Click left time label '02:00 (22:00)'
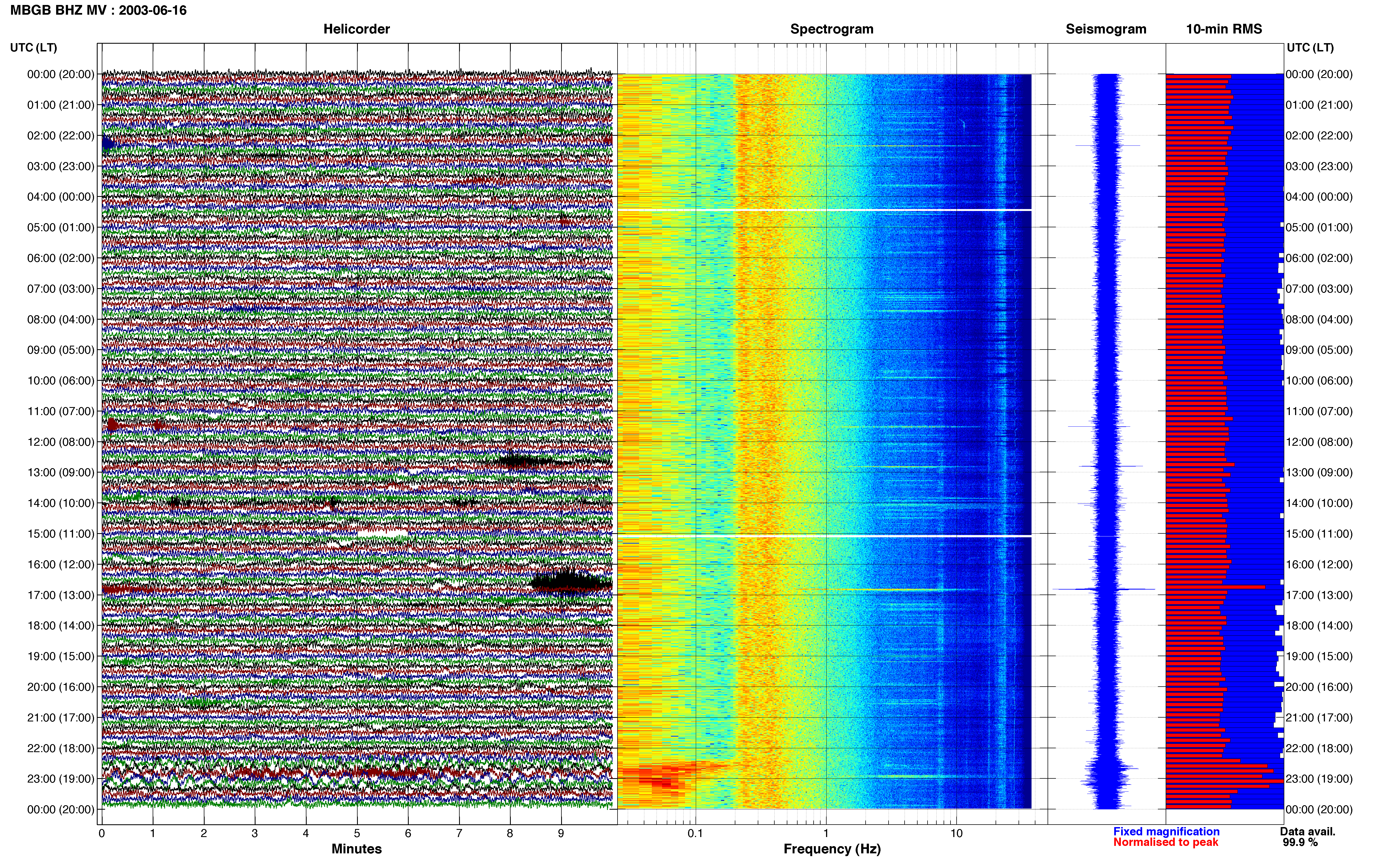 click(x=61, y=135)
